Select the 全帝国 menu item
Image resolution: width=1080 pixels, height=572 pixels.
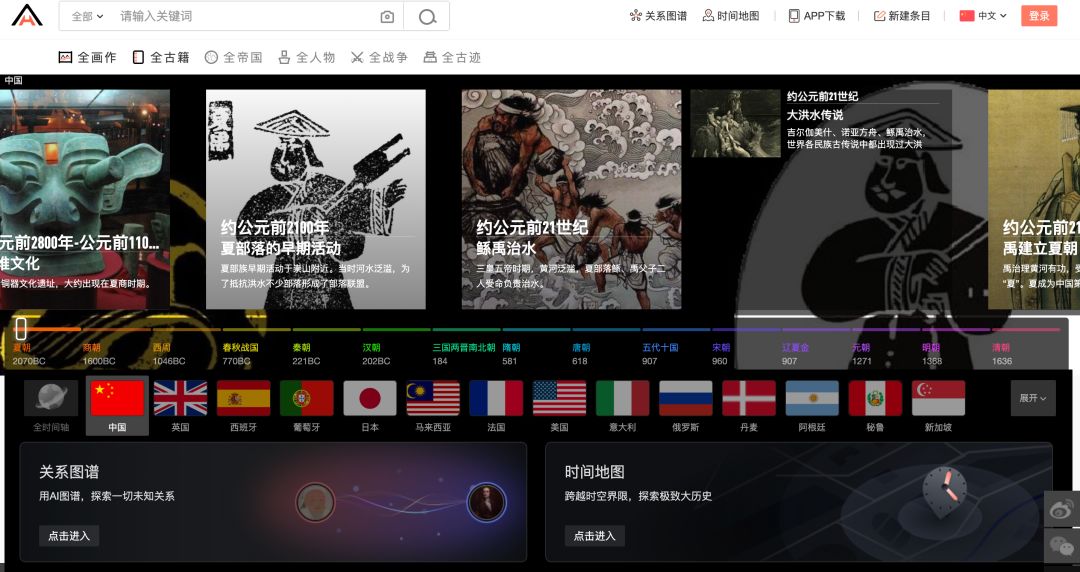(x=233, y=57)
